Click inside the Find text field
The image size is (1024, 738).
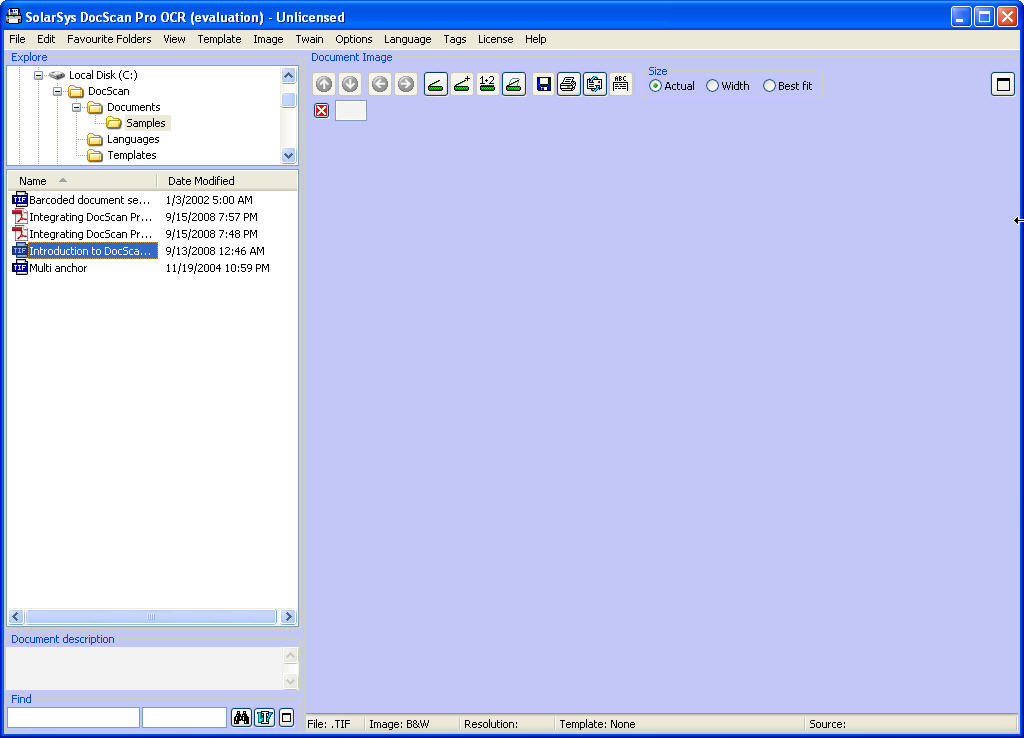72,717
